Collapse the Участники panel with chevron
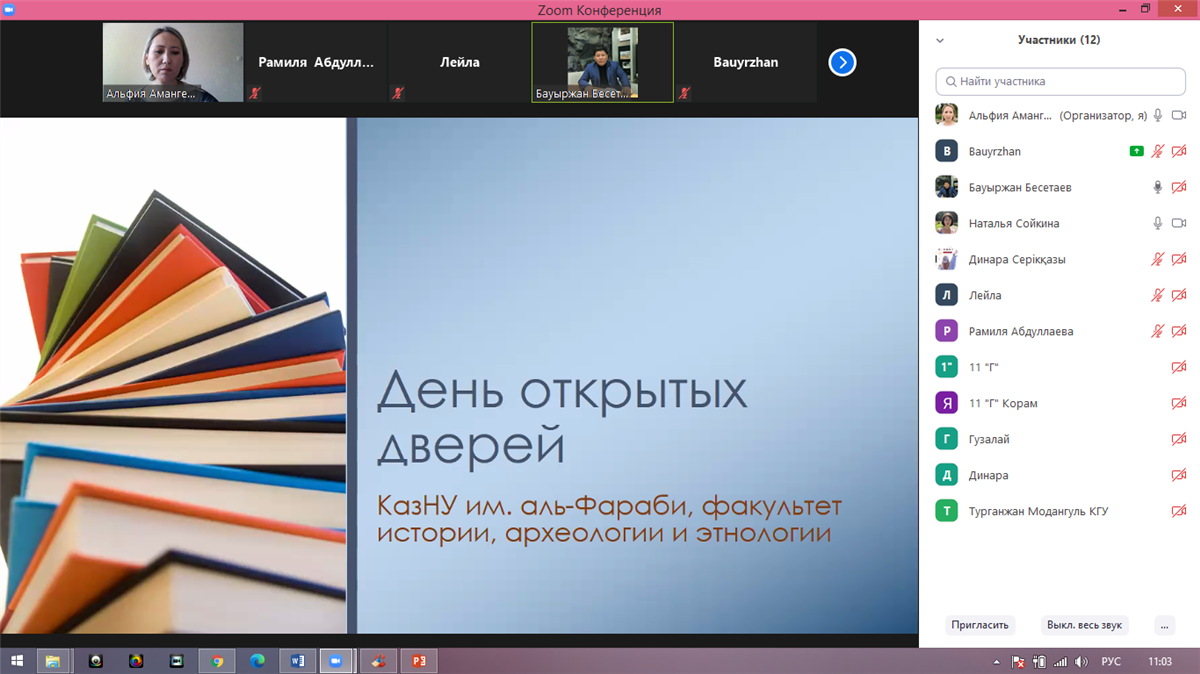 coord(939,41)
